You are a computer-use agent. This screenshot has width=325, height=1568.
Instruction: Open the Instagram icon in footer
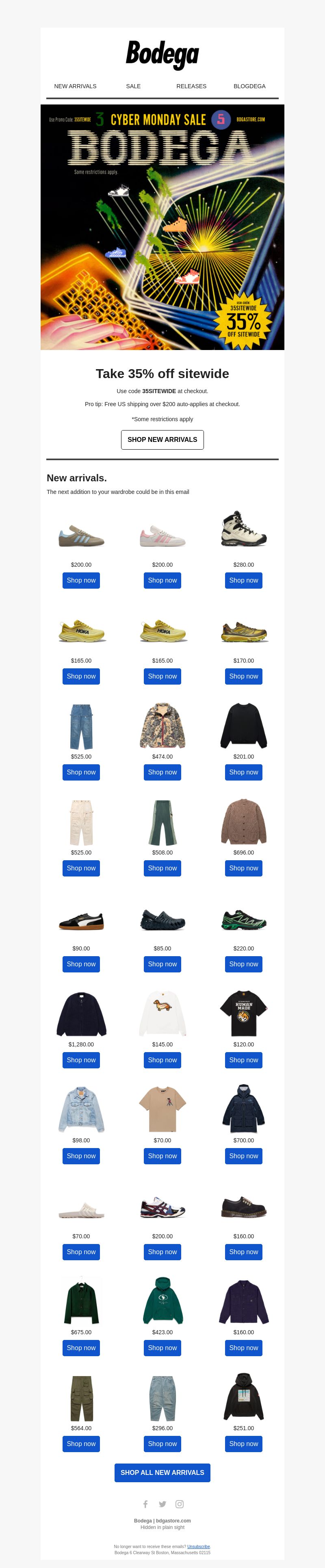click(180, 1504)
